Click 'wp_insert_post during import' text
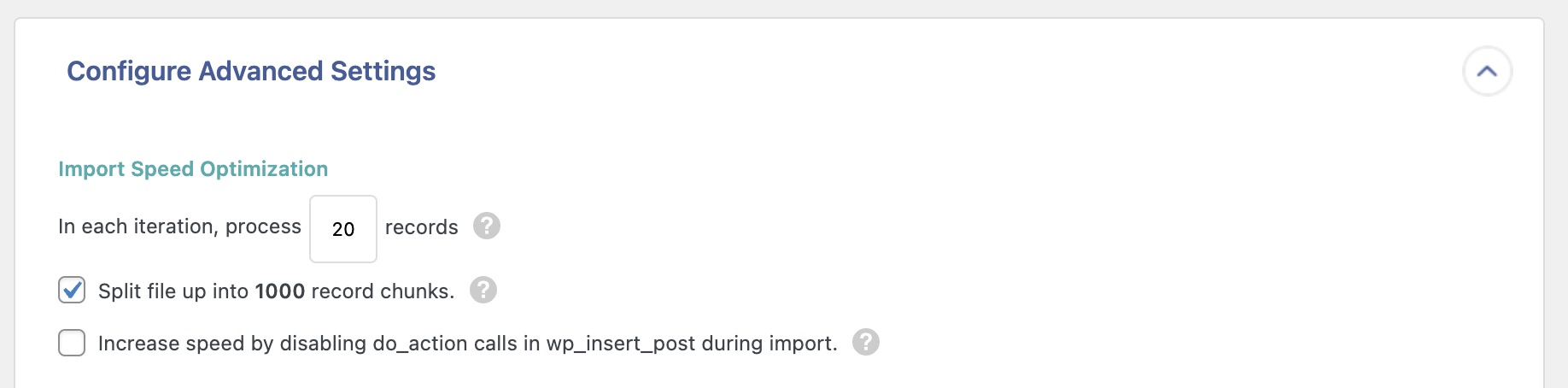1568x388 pixels. tap(692, 344)
